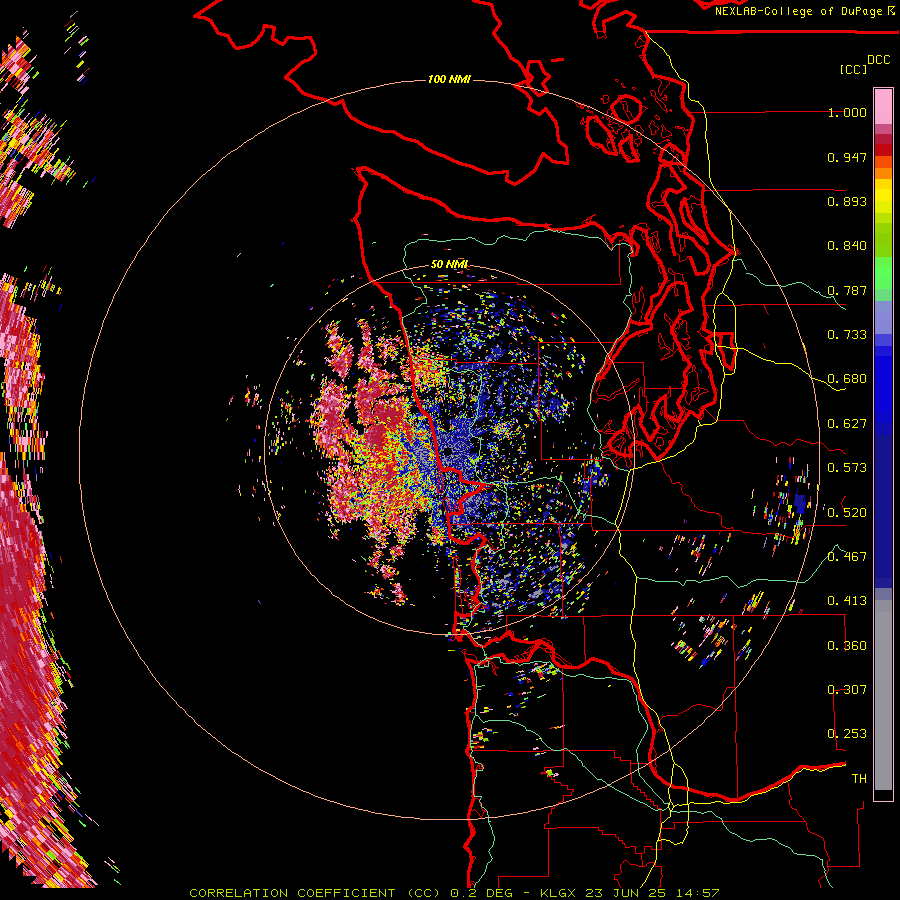Click the 1.000 legend value
Screen dimensions: 900x900
pyautogui.click(x=847, y=113)
